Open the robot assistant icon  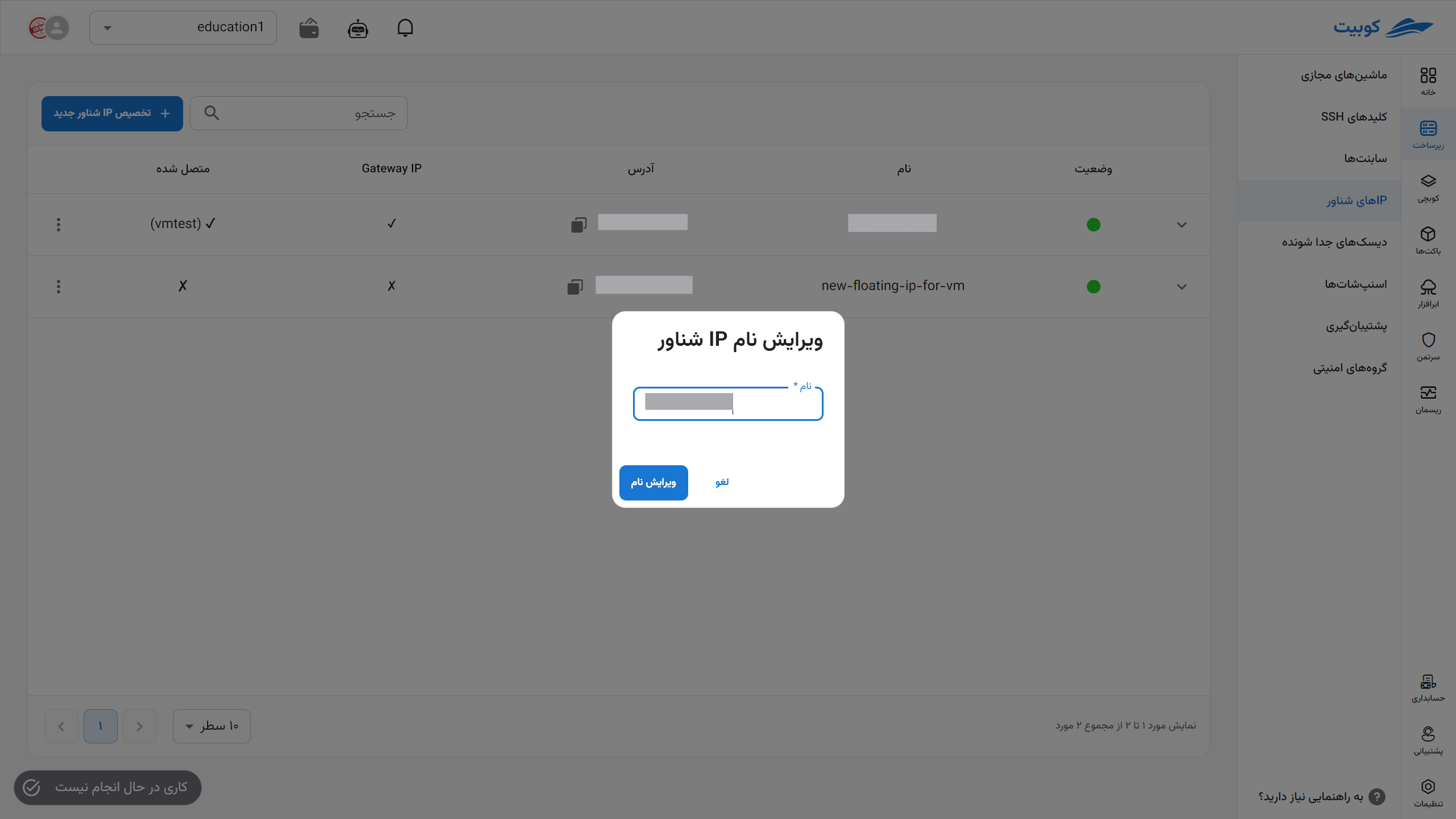(x=358, y=28)
